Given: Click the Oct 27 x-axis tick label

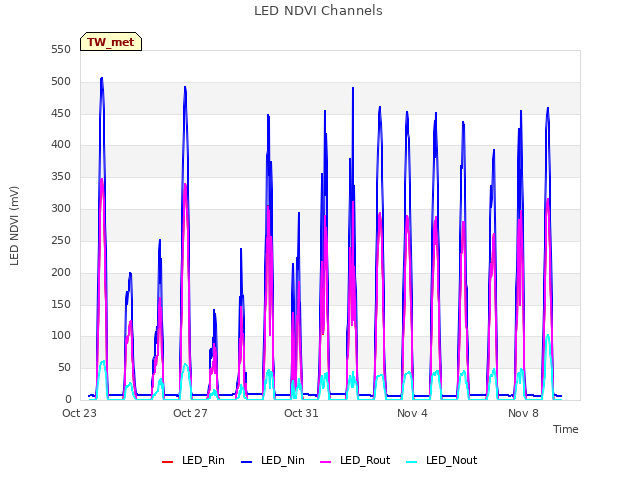Looking at the screenshot, I should [190, 413].
